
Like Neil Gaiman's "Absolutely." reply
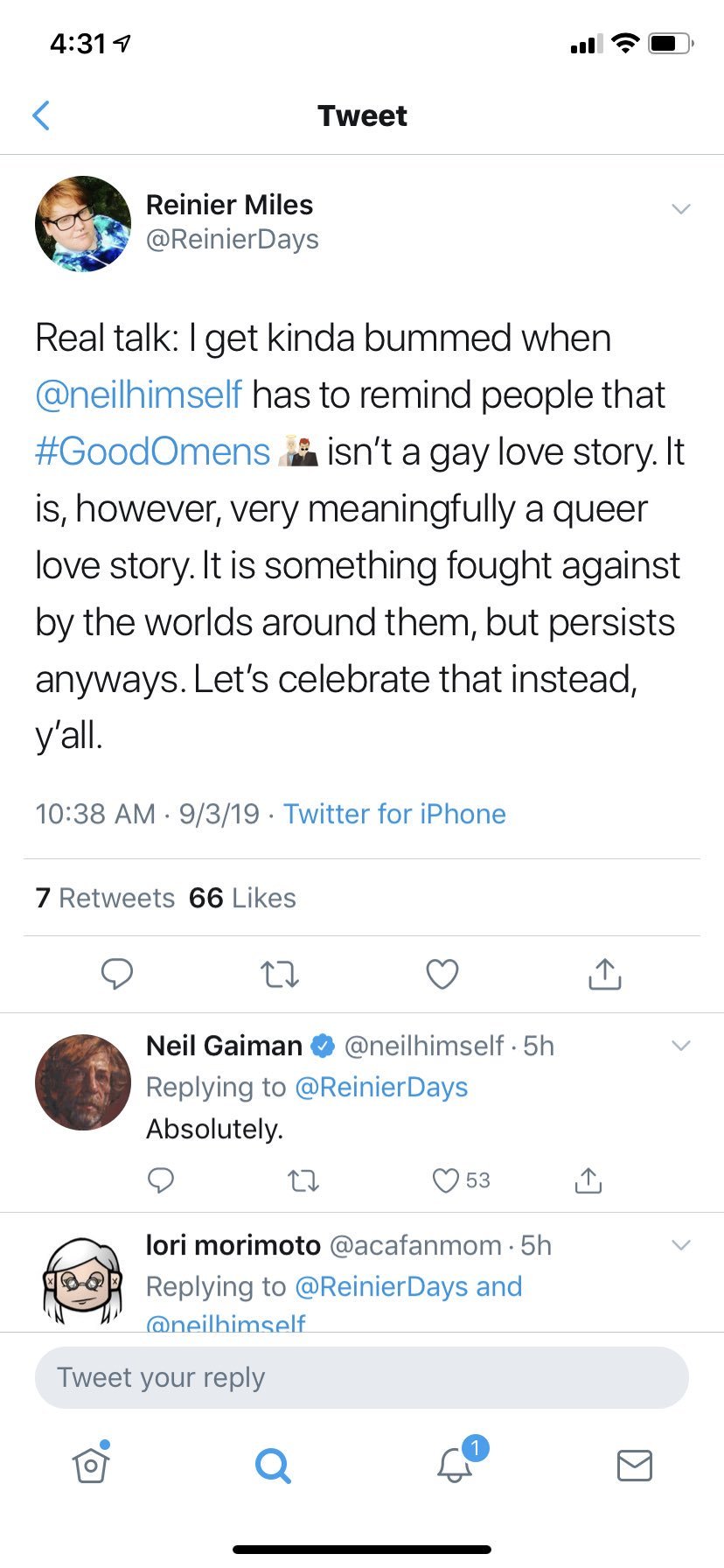point(446,1180)
